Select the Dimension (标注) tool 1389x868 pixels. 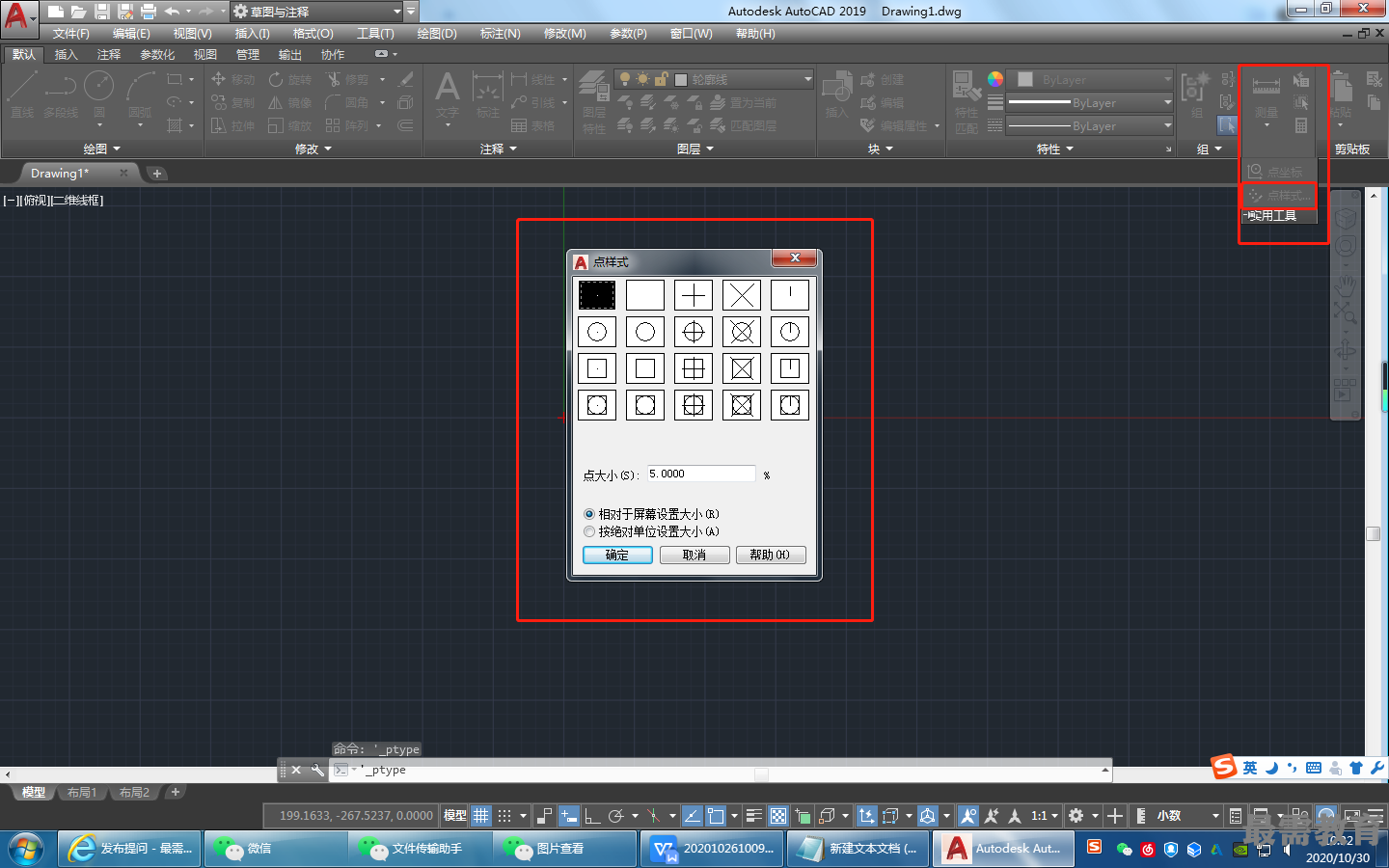(x=488, y=95)
